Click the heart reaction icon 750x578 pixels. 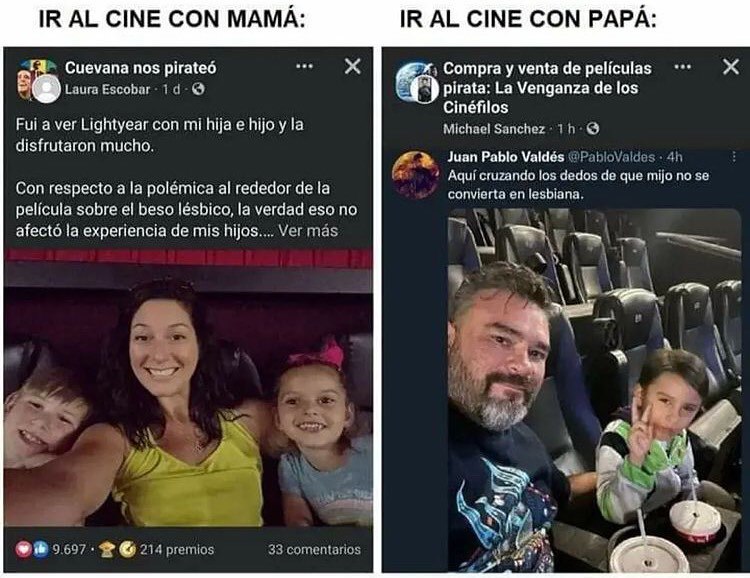click(23, 549)
